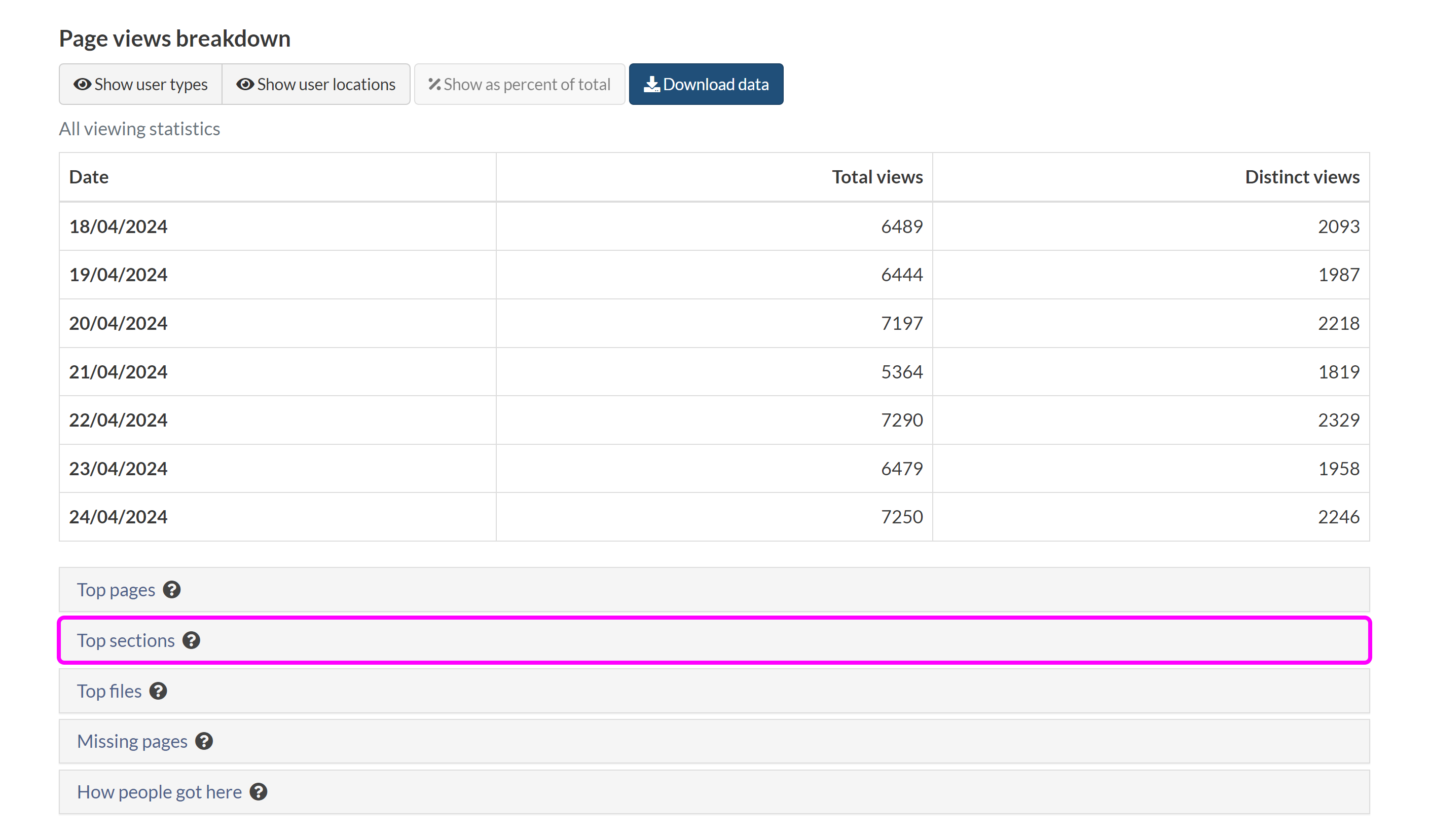
Task: Click the Download data button
Action: (x=706, y=85)
